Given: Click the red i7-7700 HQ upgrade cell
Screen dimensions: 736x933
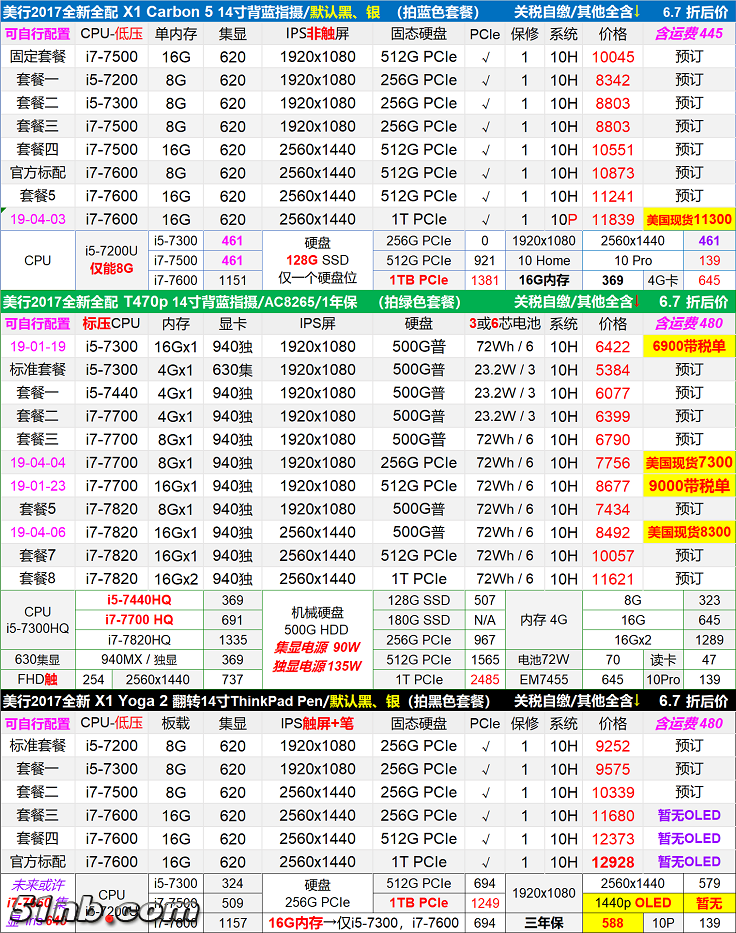Looking at the screenshot, I should tap(139, 620).
